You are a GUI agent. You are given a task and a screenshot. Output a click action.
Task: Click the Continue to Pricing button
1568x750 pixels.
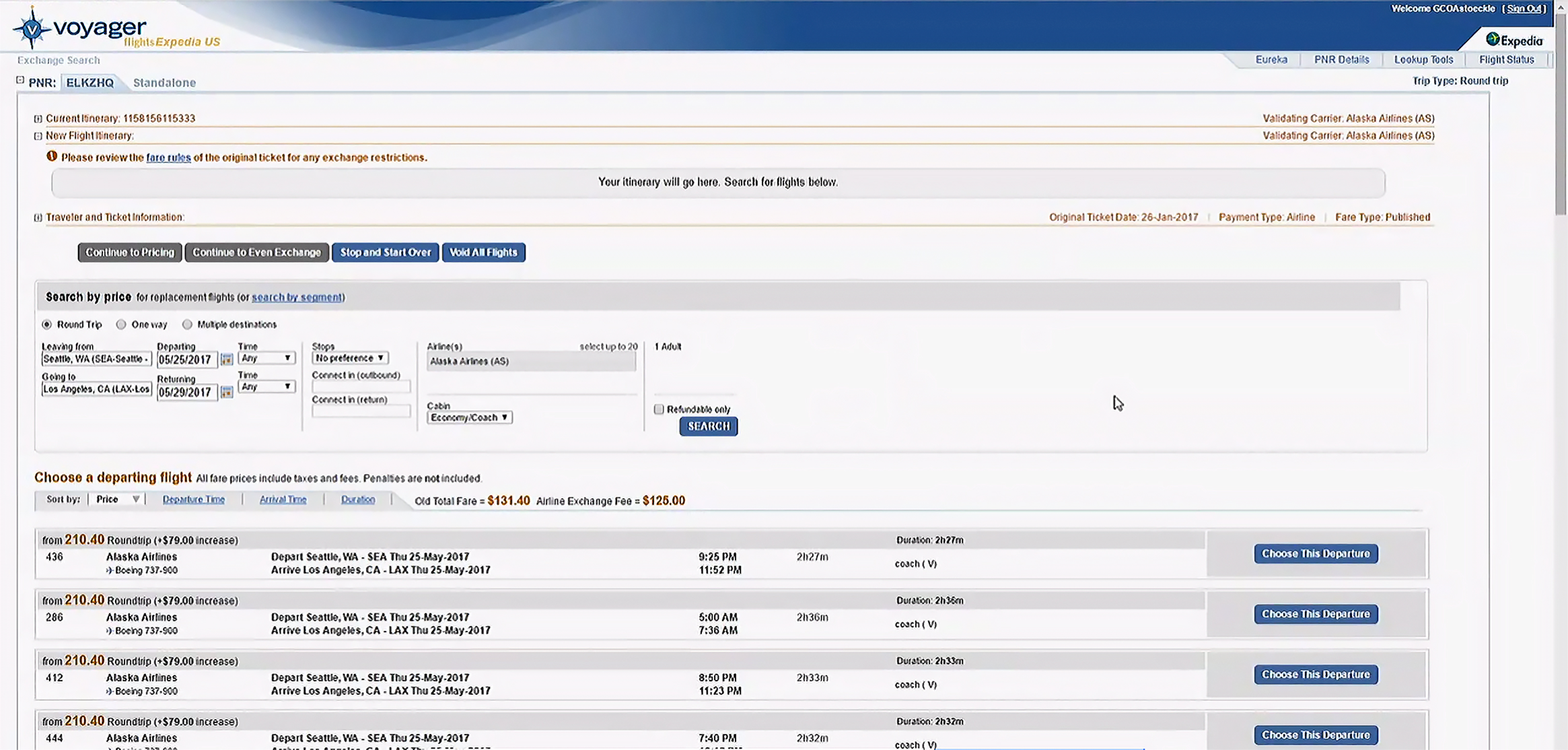[129, 252]
